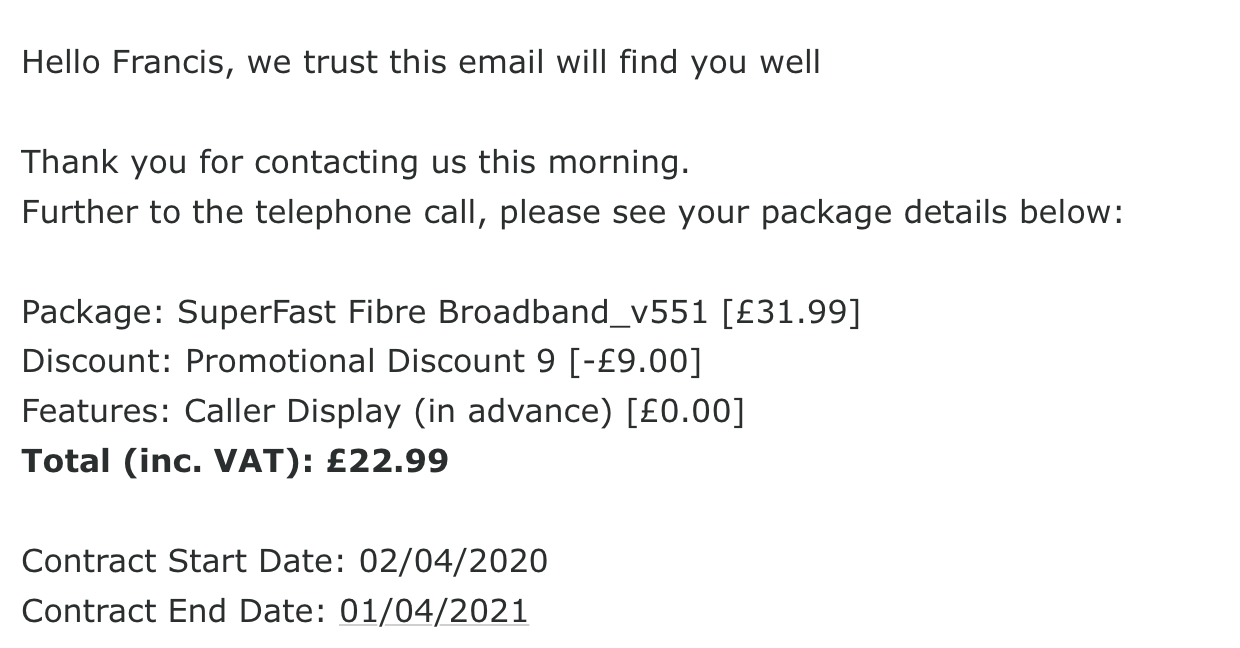Click the words this morning
Viewport: 1240px width, 648px height.
(583, 163)
